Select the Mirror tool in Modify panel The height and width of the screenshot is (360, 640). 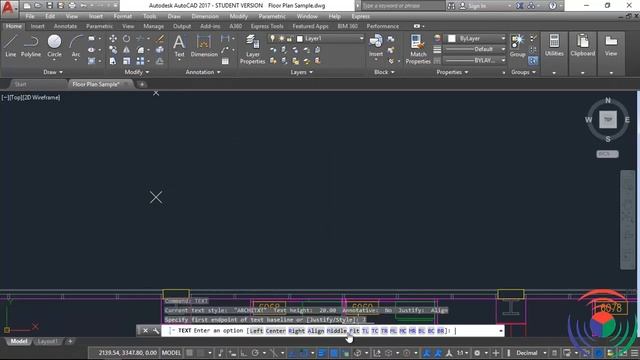click(127, 50)
